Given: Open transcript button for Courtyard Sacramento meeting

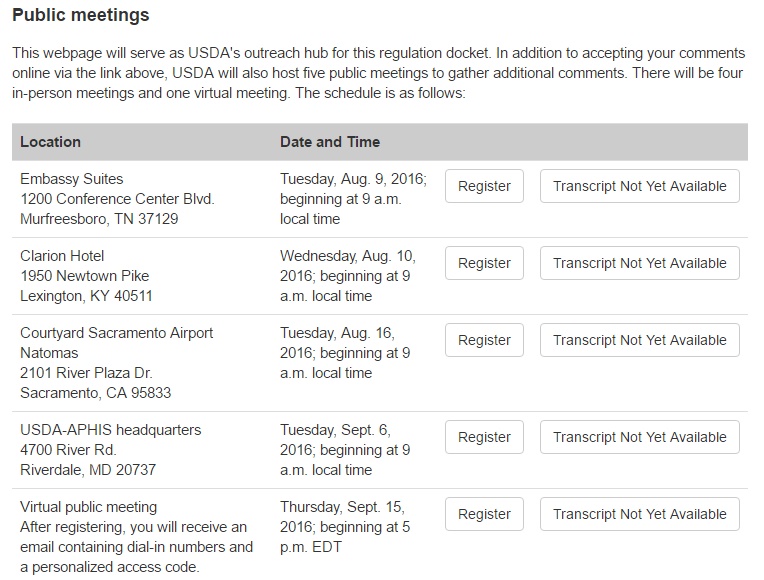Looking at the screenshot, I should tap(639, 340).
